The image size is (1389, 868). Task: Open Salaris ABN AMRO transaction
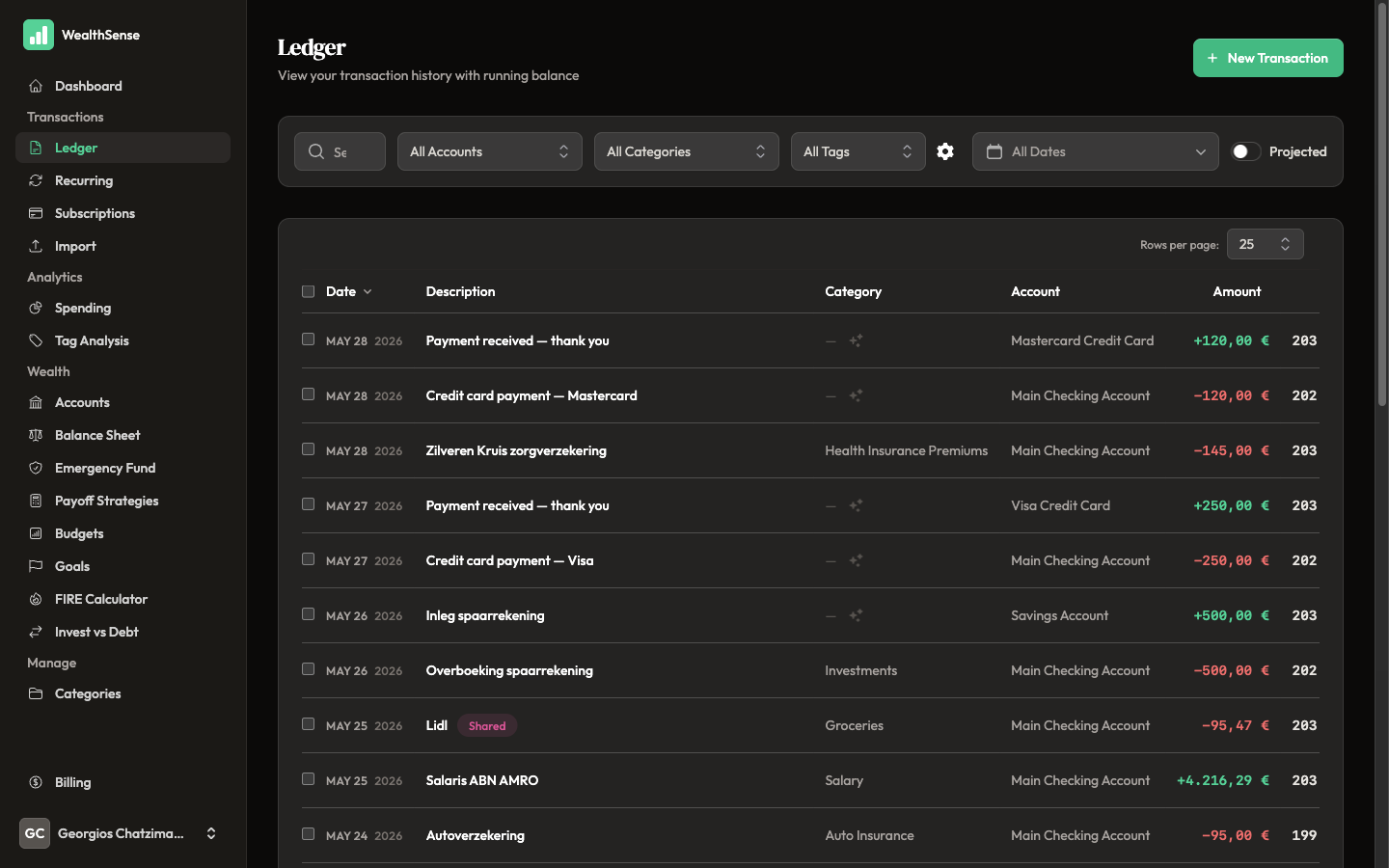482,780
